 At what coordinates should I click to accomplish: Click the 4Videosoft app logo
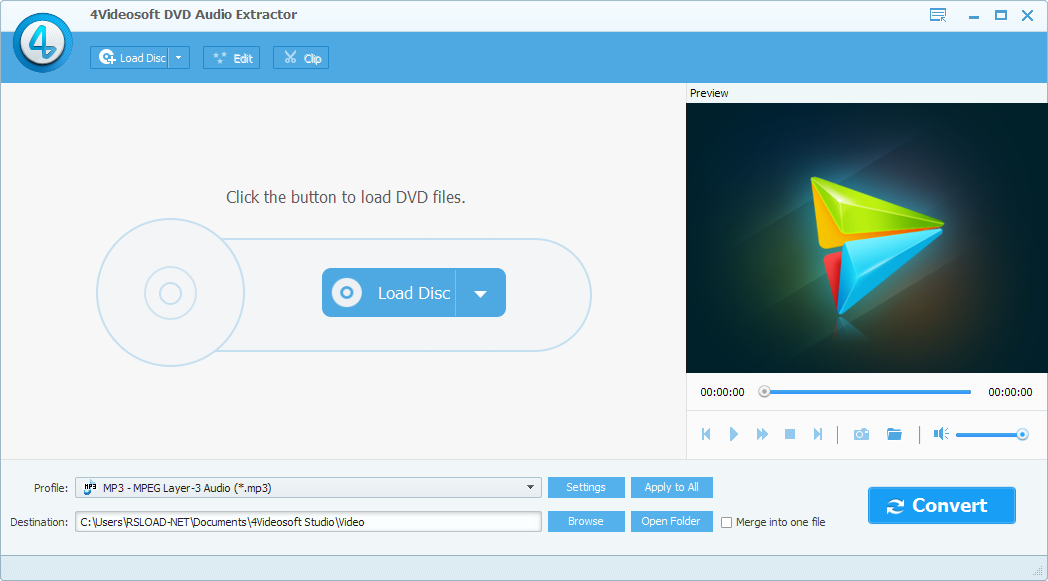pyautogui.click(x=42, y=43)
